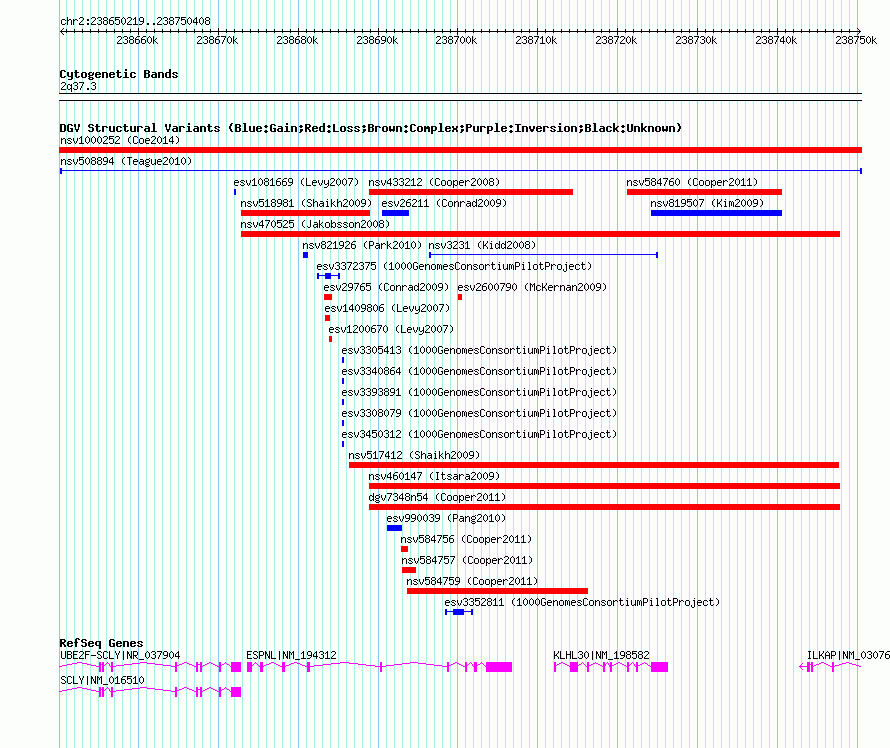This screenshot has width=890, height=748.
Task: Click the esv3372375 1000Genomes variant glyph
Action: (x=328, y=276)
